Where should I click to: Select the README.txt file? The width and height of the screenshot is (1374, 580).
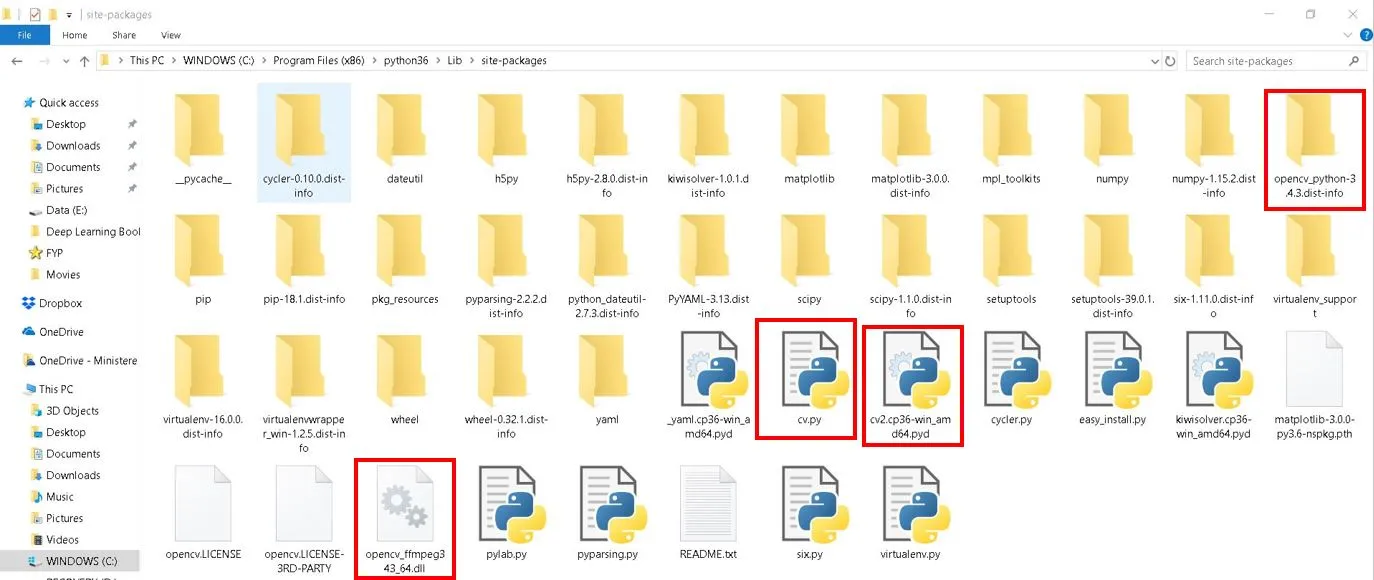[708, 514]
